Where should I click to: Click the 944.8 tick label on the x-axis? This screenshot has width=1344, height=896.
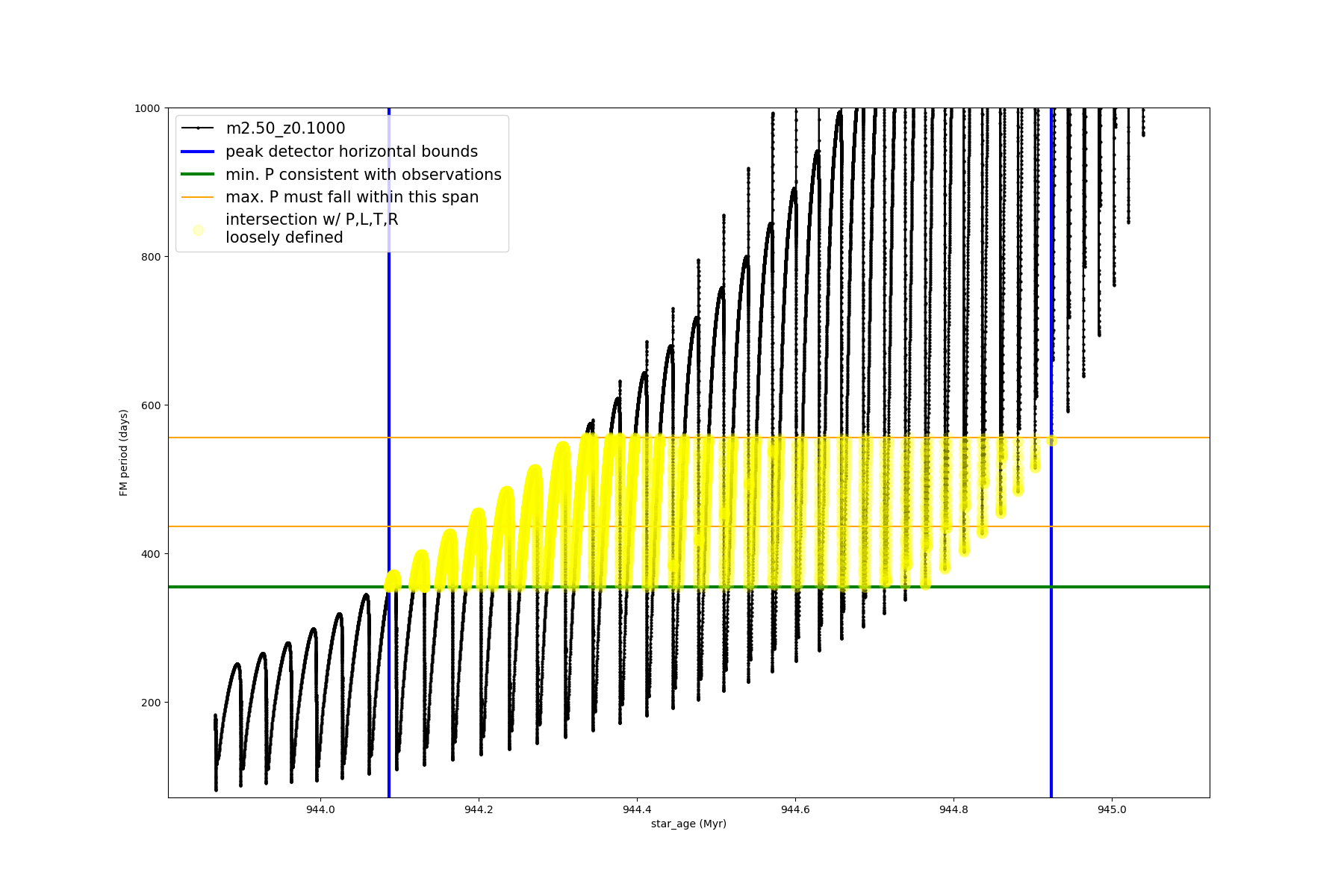(953, 809)
